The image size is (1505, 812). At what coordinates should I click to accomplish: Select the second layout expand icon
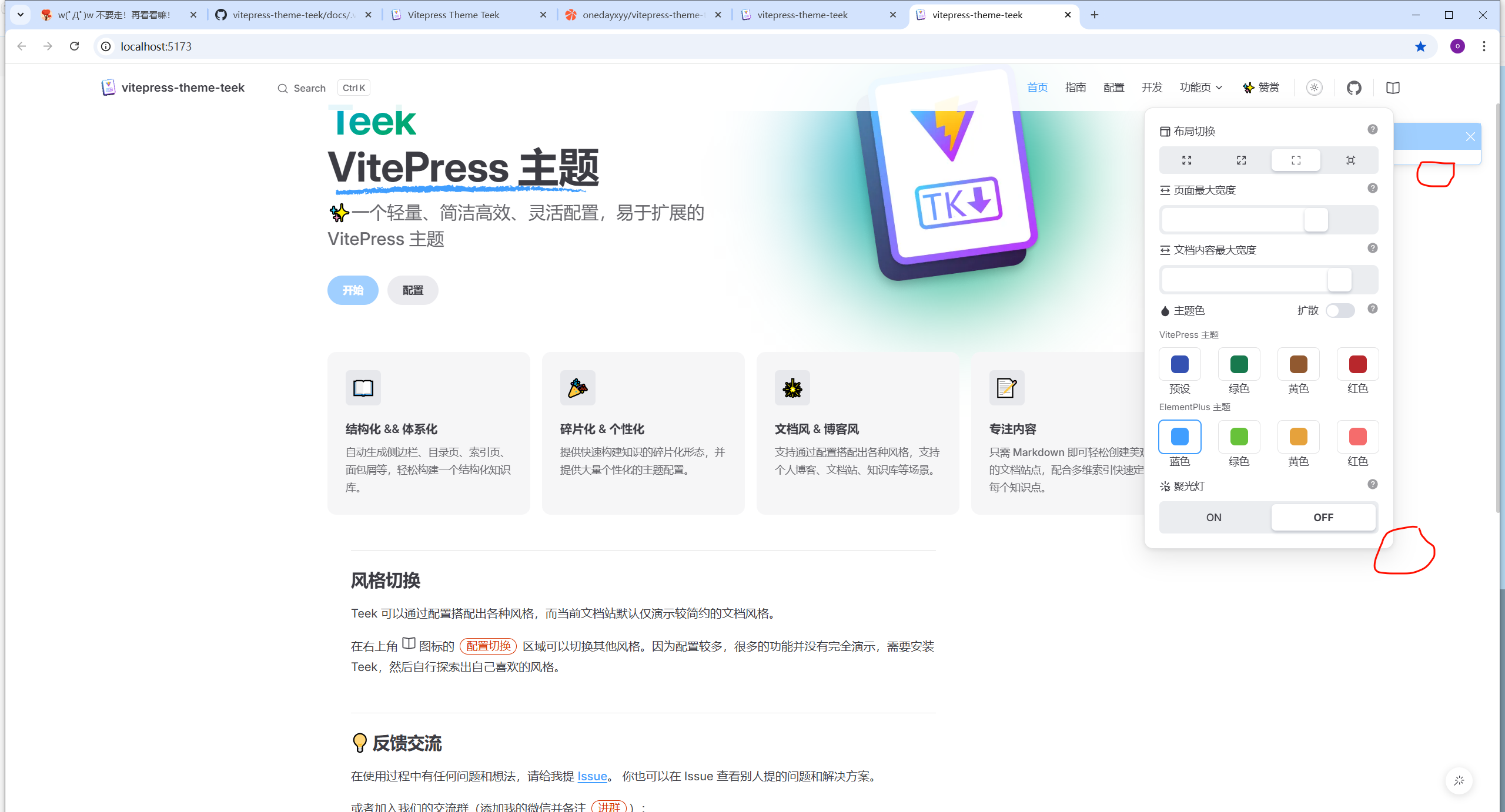point(1241,160)
